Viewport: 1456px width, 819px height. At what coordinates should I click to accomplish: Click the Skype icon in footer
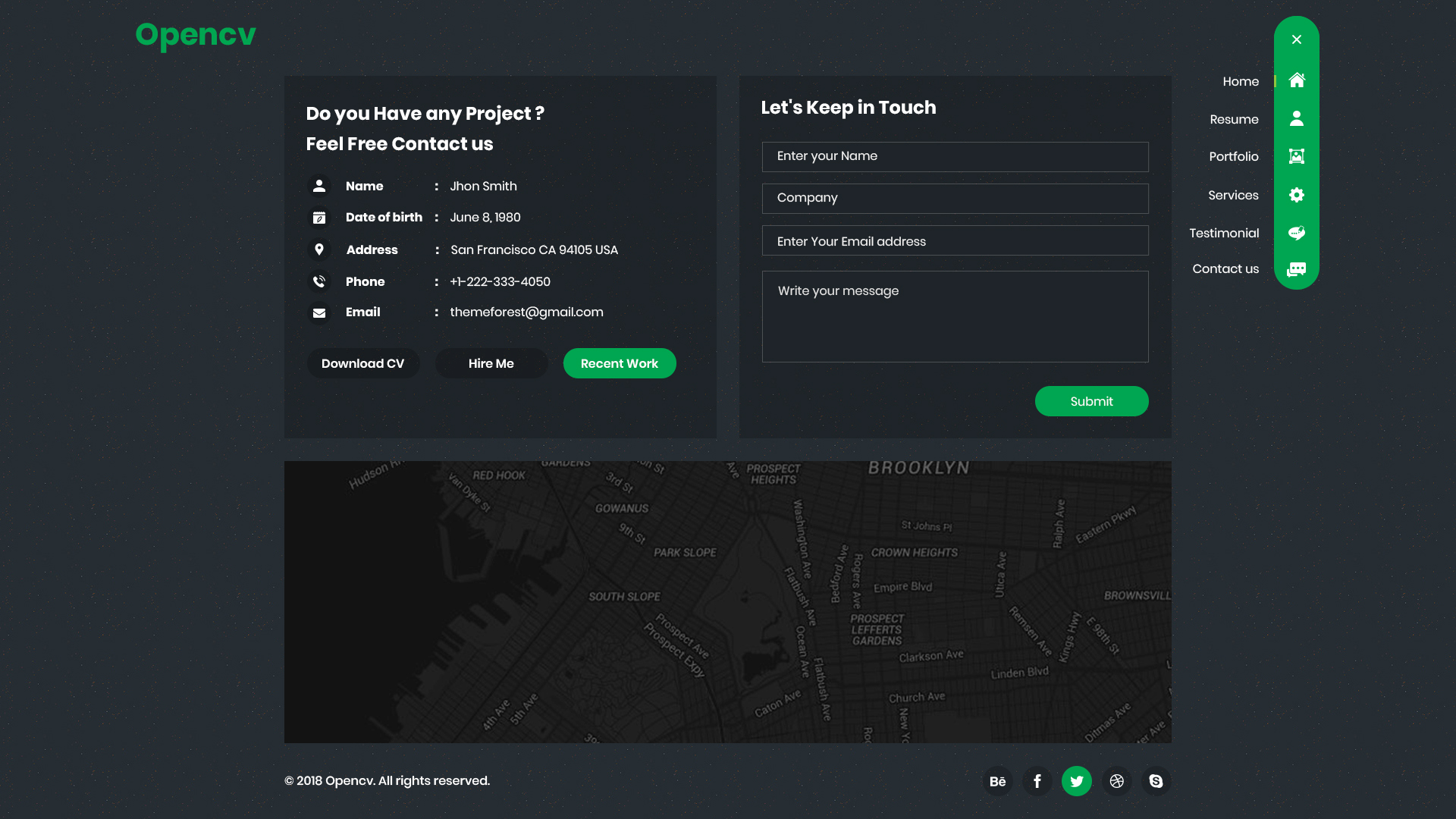click(x=1156, y=781)
